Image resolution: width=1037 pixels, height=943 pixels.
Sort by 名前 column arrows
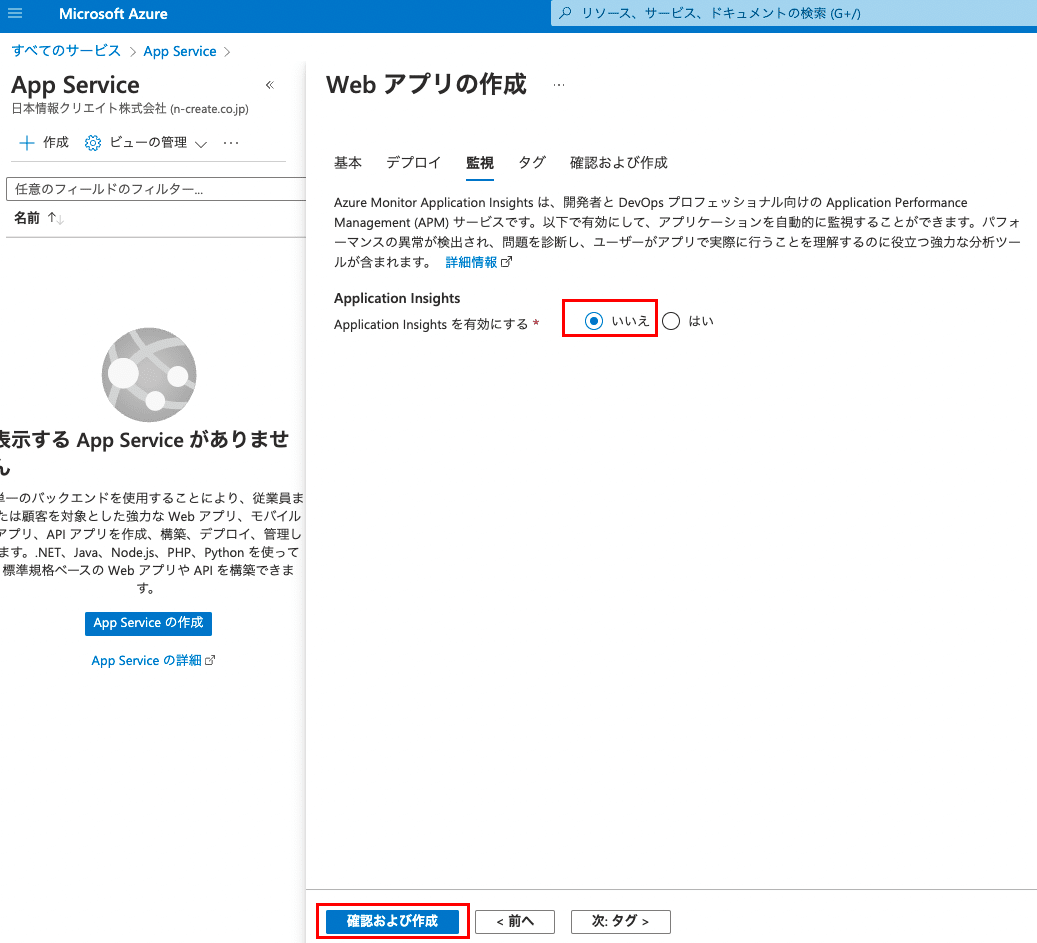point(56,218)
